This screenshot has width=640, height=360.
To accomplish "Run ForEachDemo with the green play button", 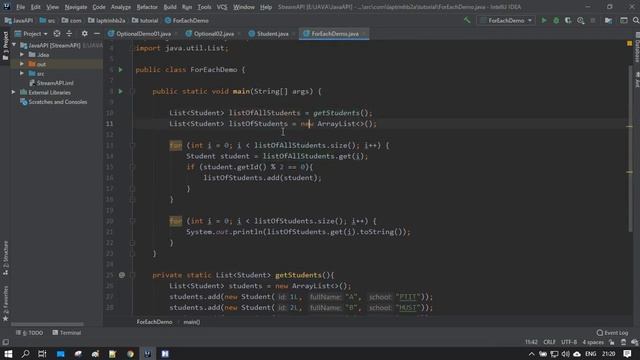I will 544,20.
